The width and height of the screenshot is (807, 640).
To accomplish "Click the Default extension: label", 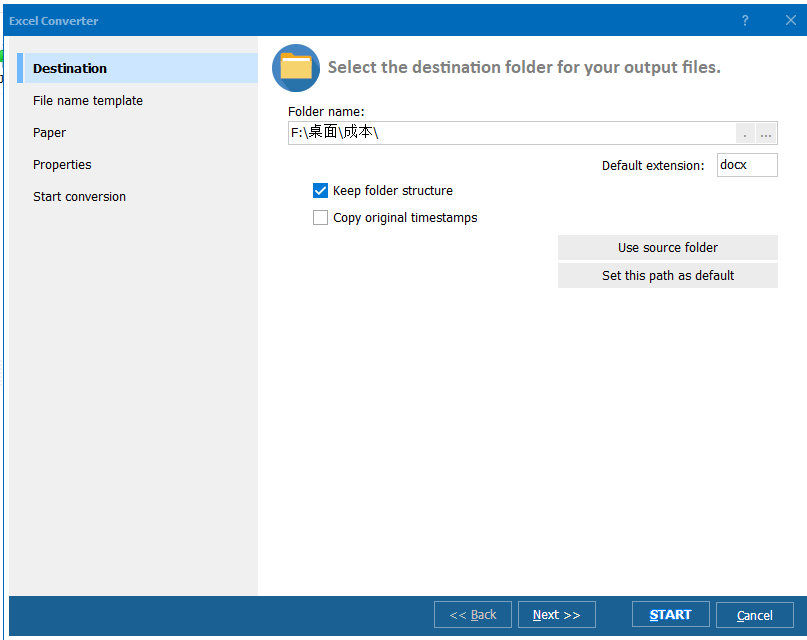I will coord(653,166).
